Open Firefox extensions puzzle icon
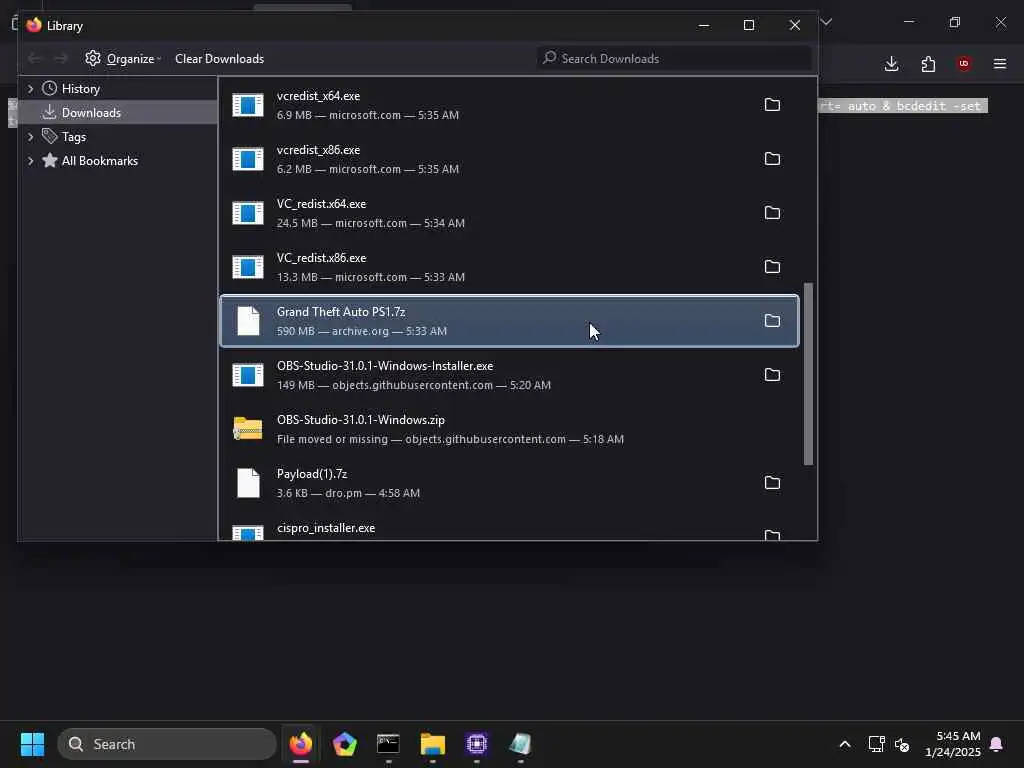 pyautogui.click(x=928, y=63)
